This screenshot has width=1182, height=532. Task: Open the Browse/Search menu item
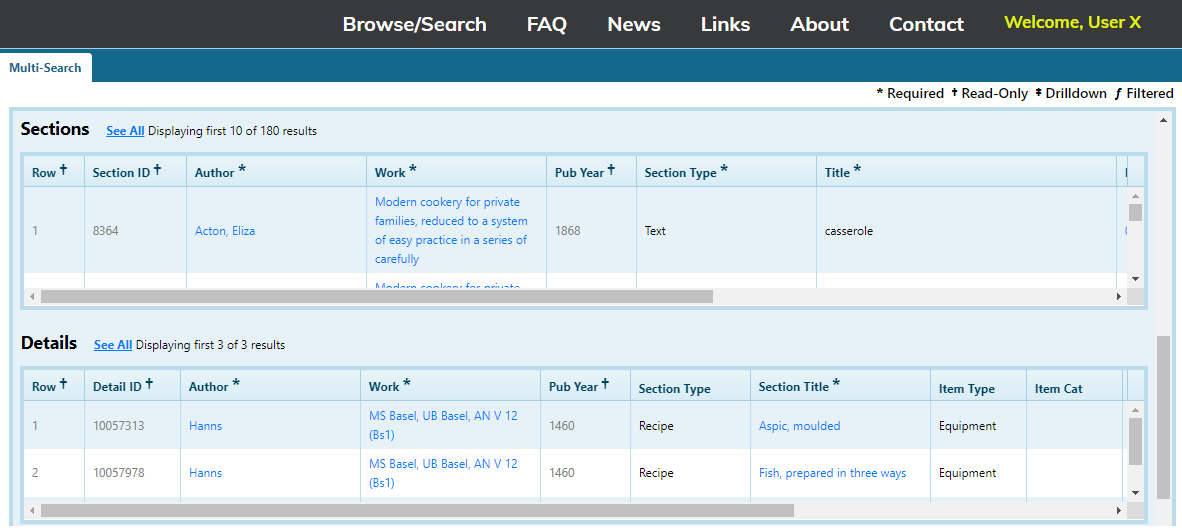(414, 24)
